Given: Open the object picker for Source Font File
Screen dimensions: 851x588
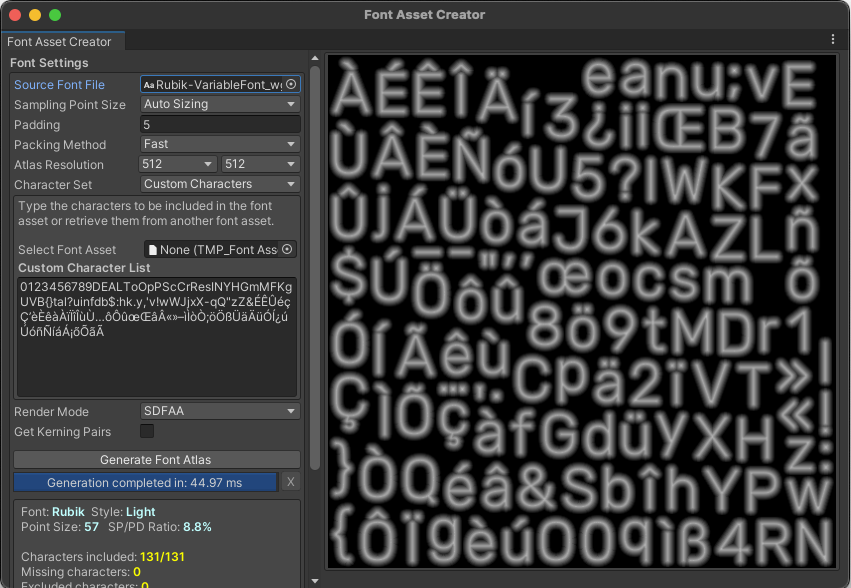Looking at the screenshot, I should [291, 84].
